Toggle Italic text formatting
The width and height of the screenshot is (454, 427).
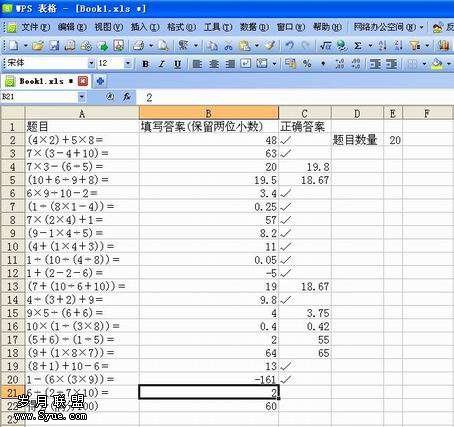pyautogui.click(x=162, y=64)
